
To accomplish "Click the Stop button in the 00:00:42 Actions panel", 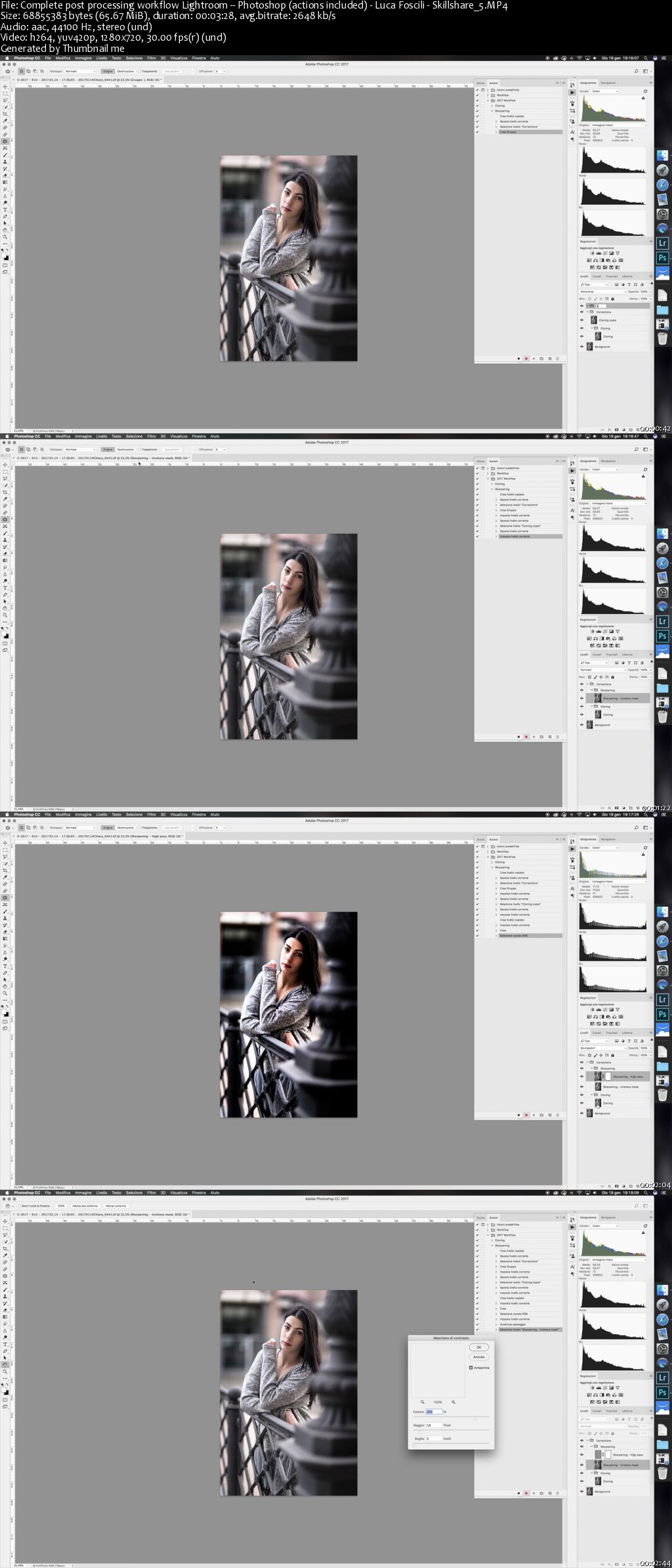I will tap(518, 359).
